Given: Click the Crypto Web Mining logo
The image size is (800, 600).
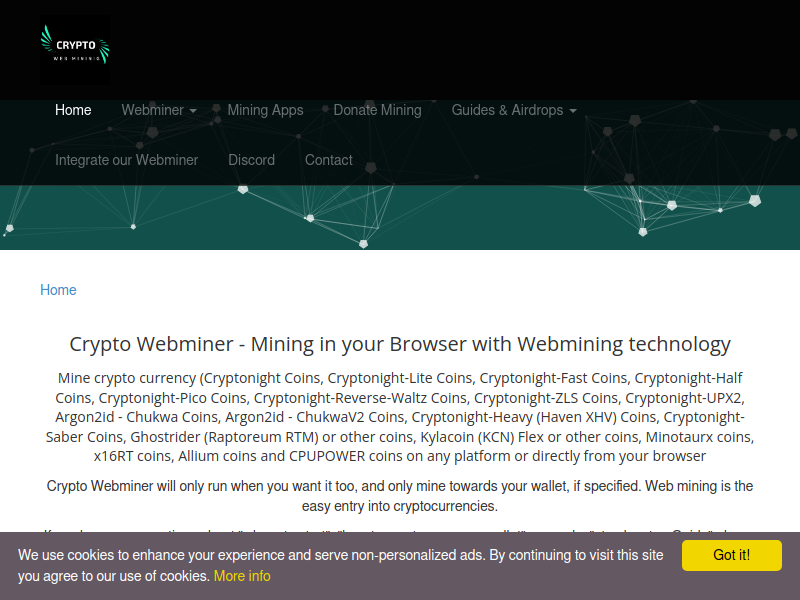Looking at the screenshot, I should coord(75,50).
